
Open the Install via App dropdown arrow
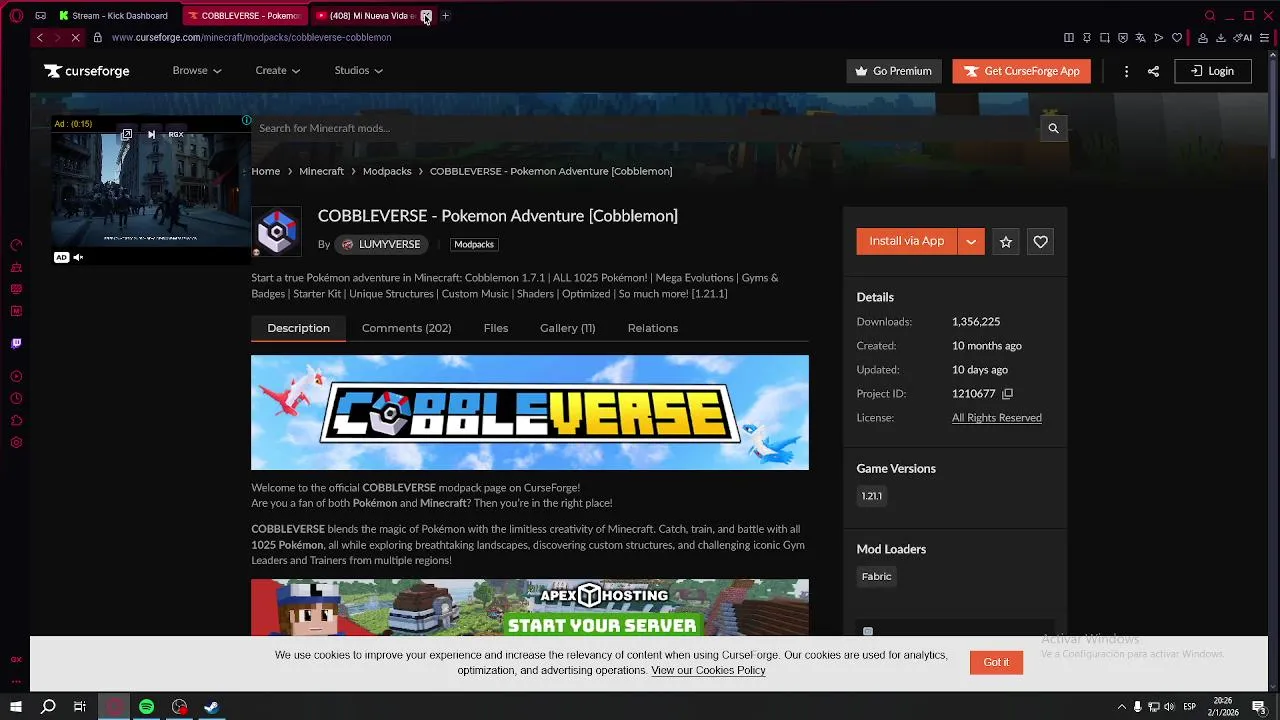970,242
